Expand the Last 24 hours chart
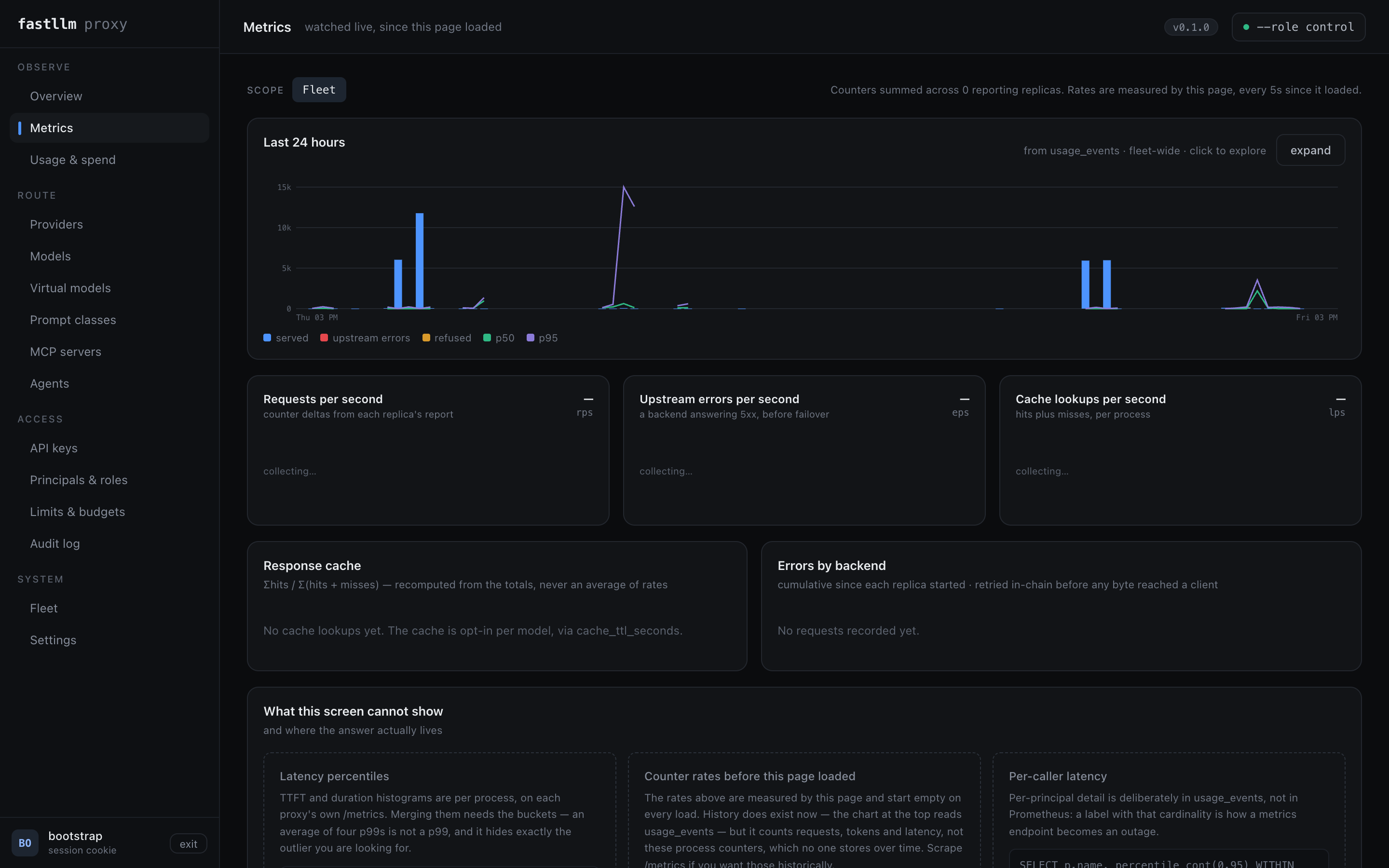This screenshot has width=1389, height=868. click(1310, 150)
